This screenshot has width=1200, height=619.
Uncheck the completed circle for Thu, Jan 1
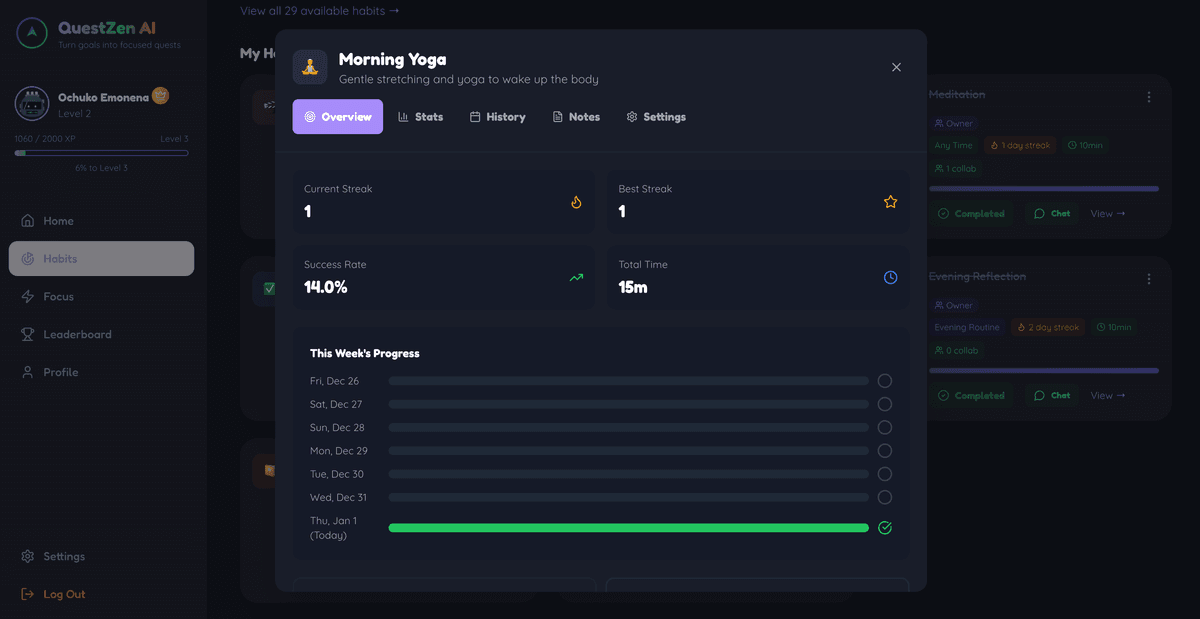(x=884, y=527)
